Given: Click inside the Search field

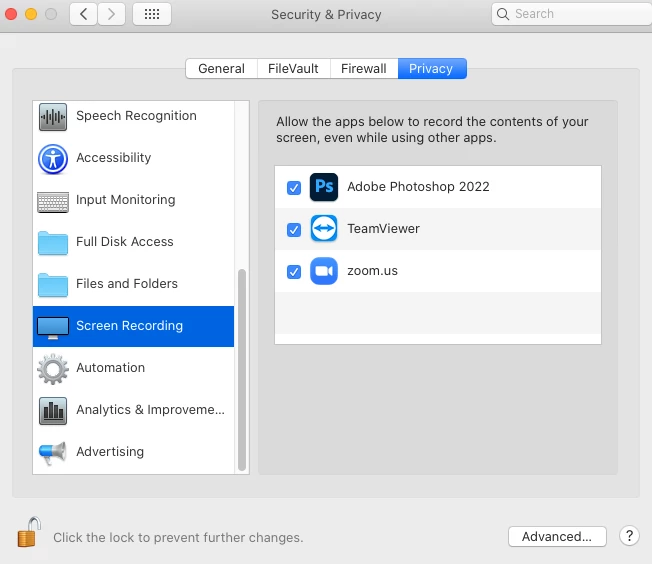Looking at the screenshot, I should pos(574,14).
